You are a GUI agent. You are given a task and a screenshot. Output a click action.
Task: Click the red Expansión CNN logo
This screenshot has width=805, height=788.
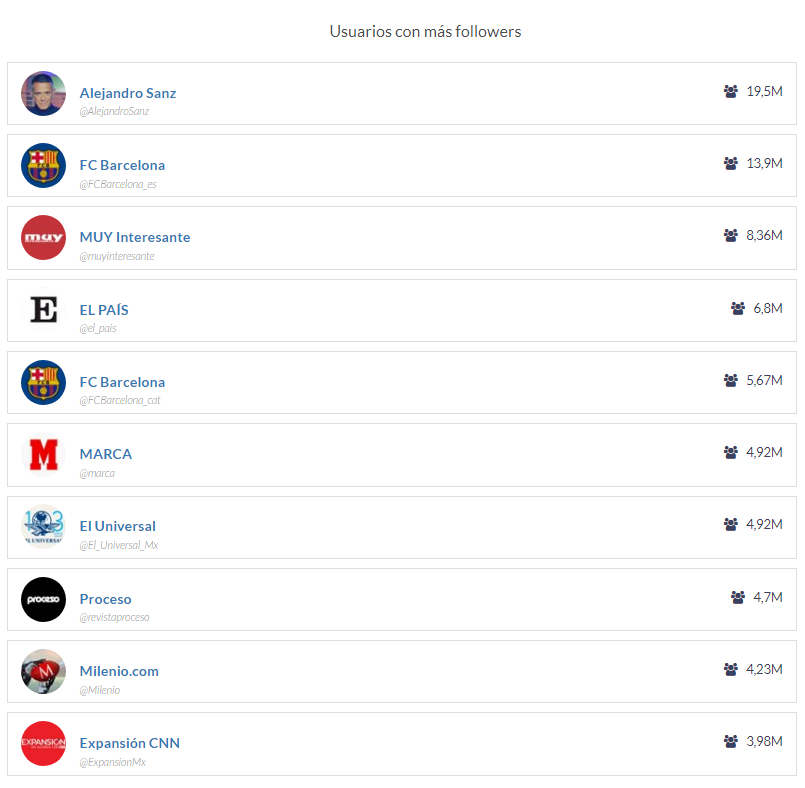pyautogui.click(x=43, y=743)
